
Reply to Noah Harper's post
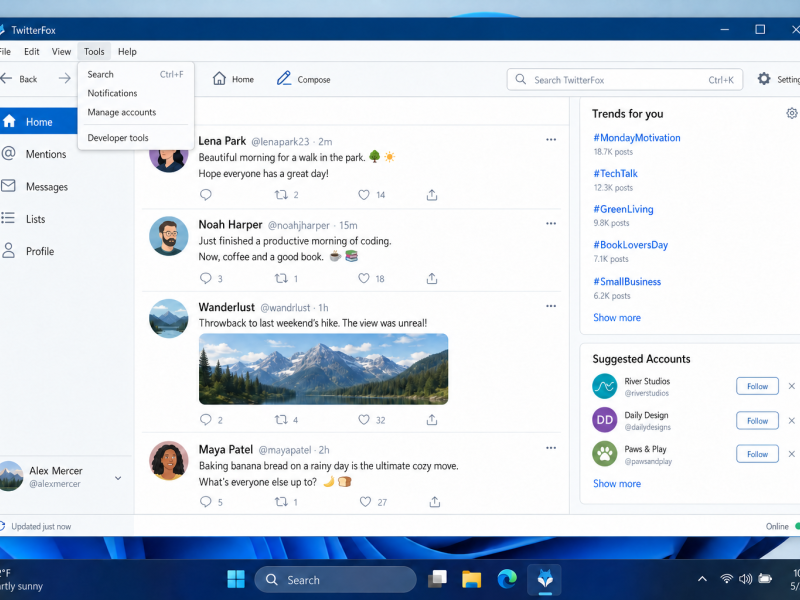point(206,278)
